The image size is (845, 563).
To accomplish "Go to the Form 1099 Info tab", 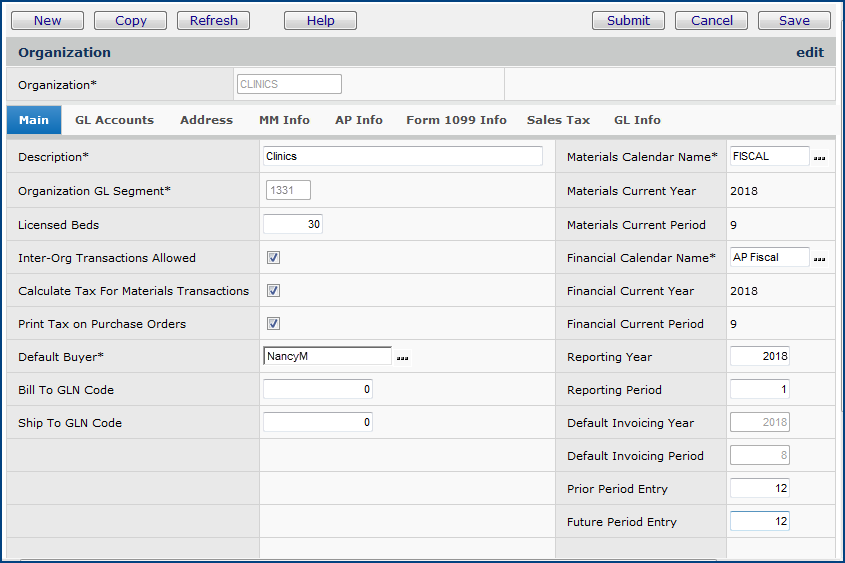I will [456, 120].
